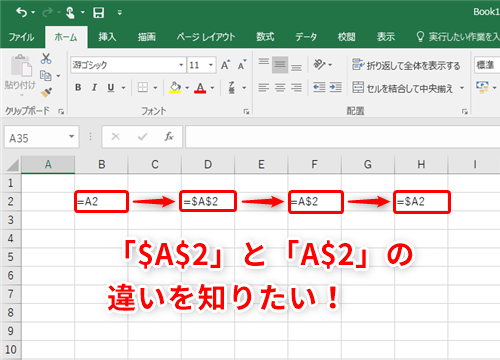This screenshot has width=500, height=360.
Task: Click the Increase Font Size icon
Action: click(x=226, y=65)
